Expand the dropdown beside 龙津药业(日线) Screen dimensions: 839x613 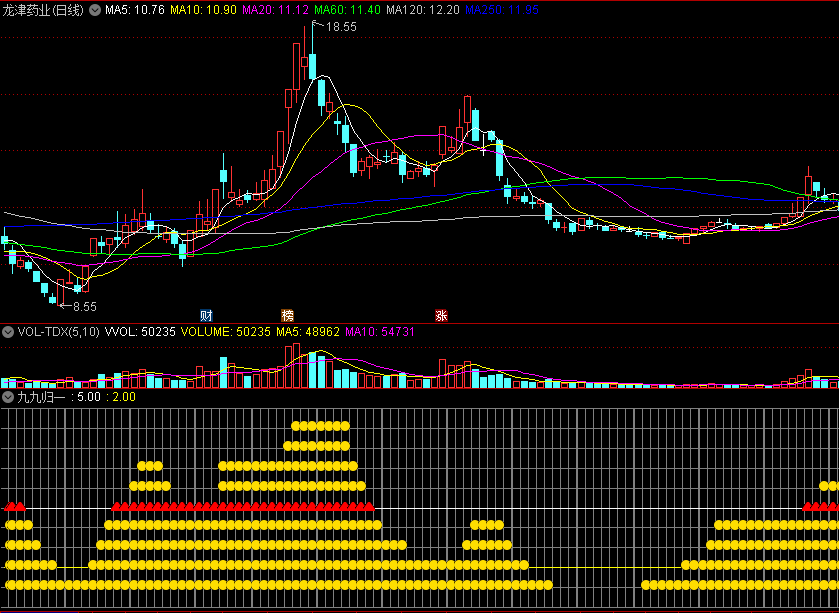click(95, 10)
